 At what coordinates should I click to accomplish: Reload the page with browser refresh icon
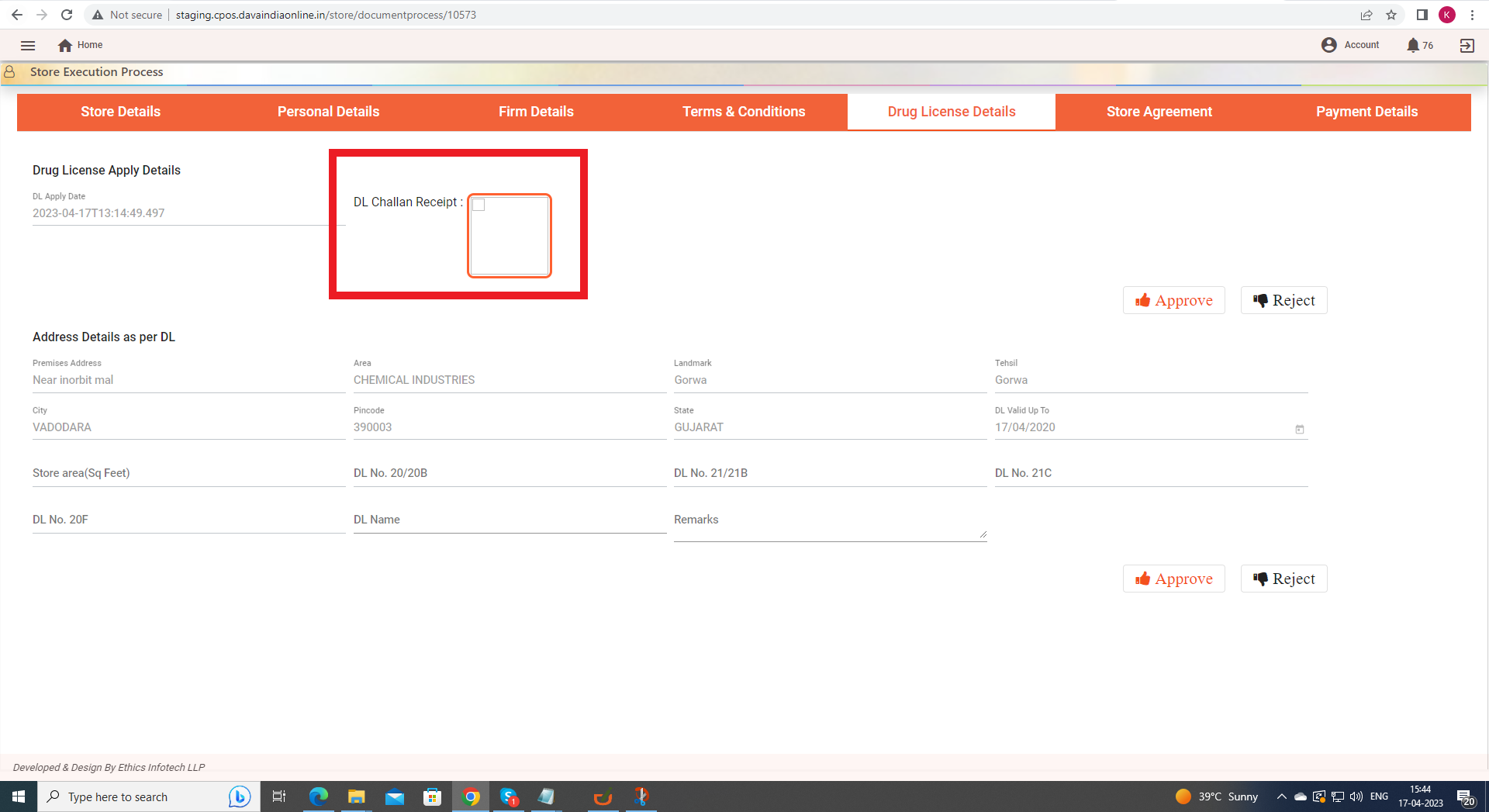[67, 15]
